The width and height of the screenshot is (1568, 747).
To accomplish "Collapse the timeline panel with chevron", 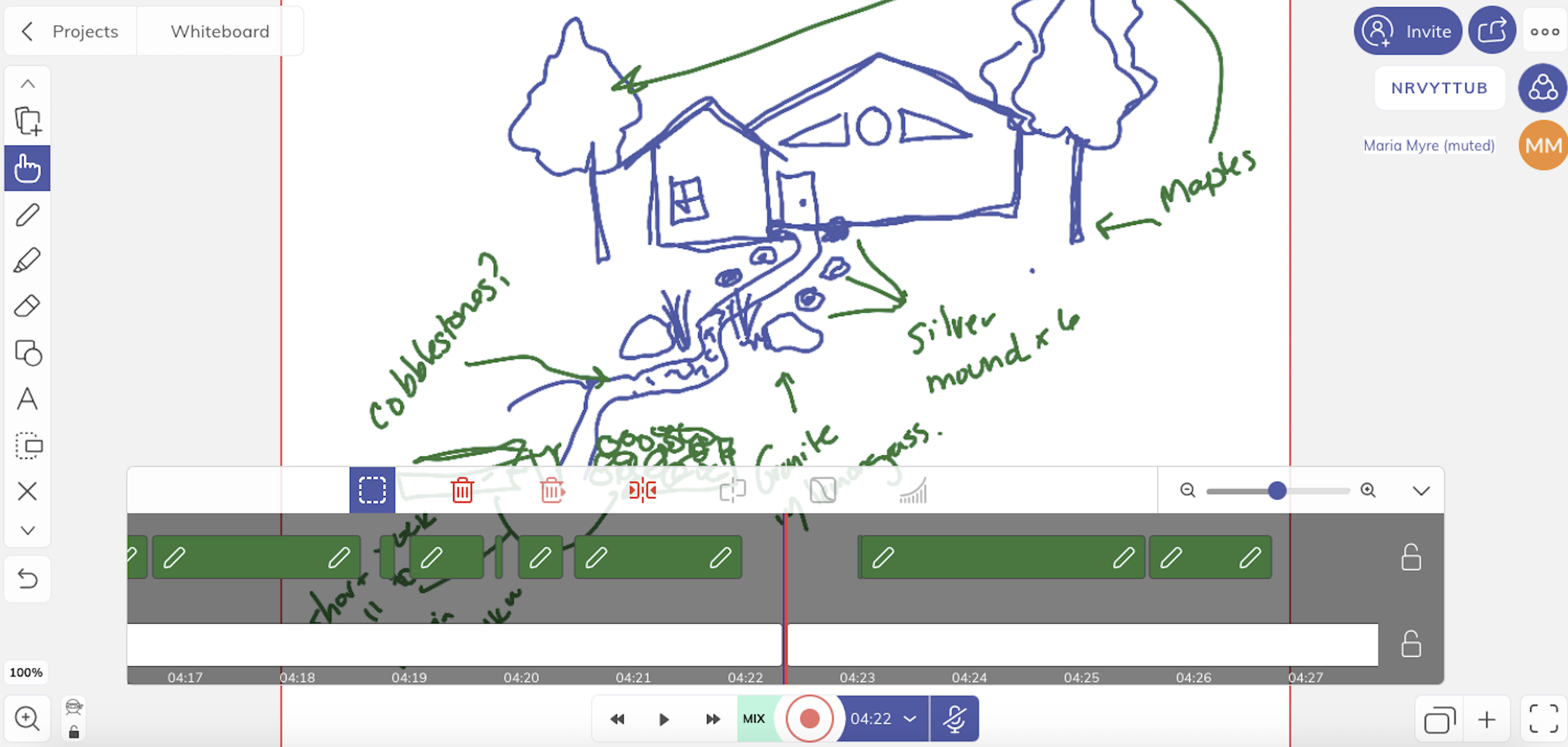I will coord(1422,490).
